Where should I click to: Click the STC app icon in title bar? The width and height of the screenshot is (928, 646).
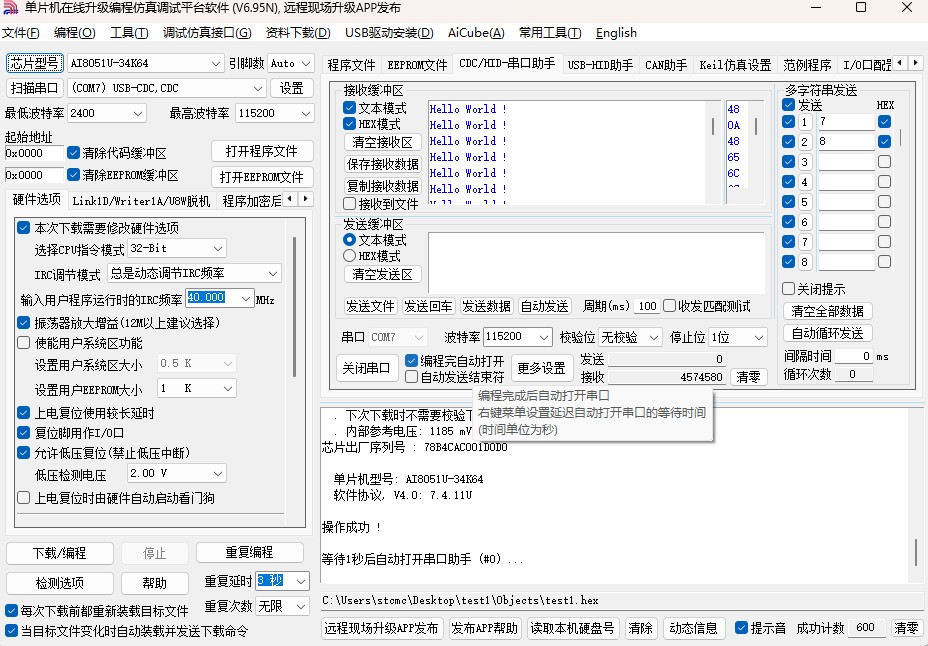click(11, 8)
